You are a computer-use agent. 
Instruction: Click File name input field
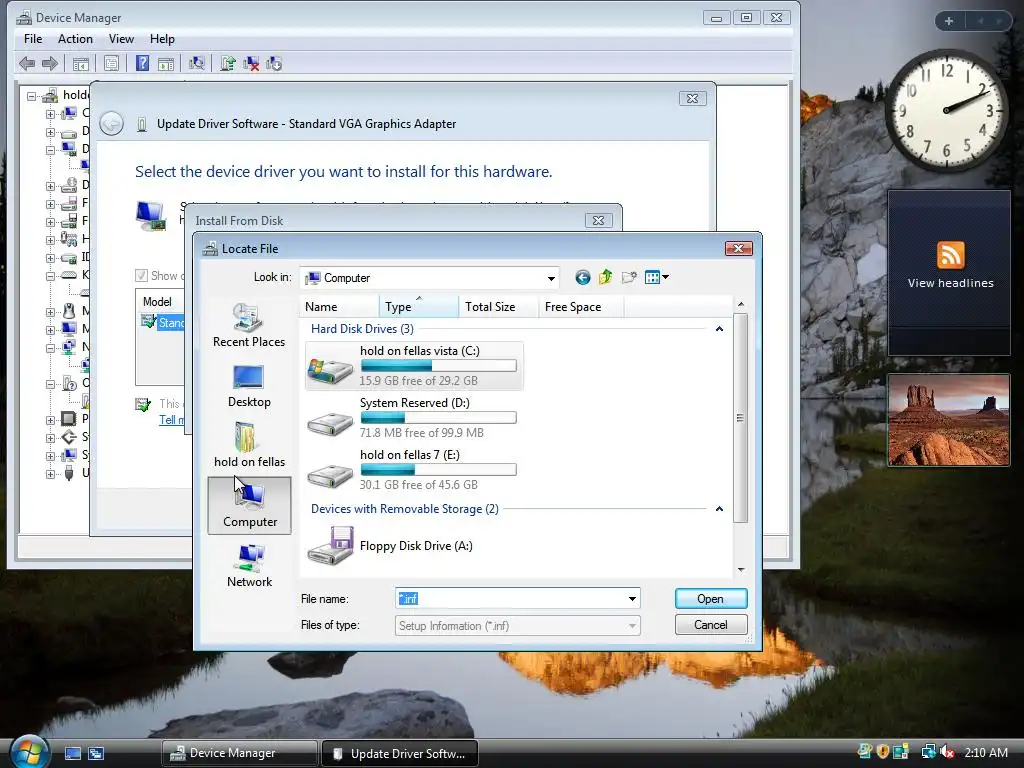click(x=510, y=599)
